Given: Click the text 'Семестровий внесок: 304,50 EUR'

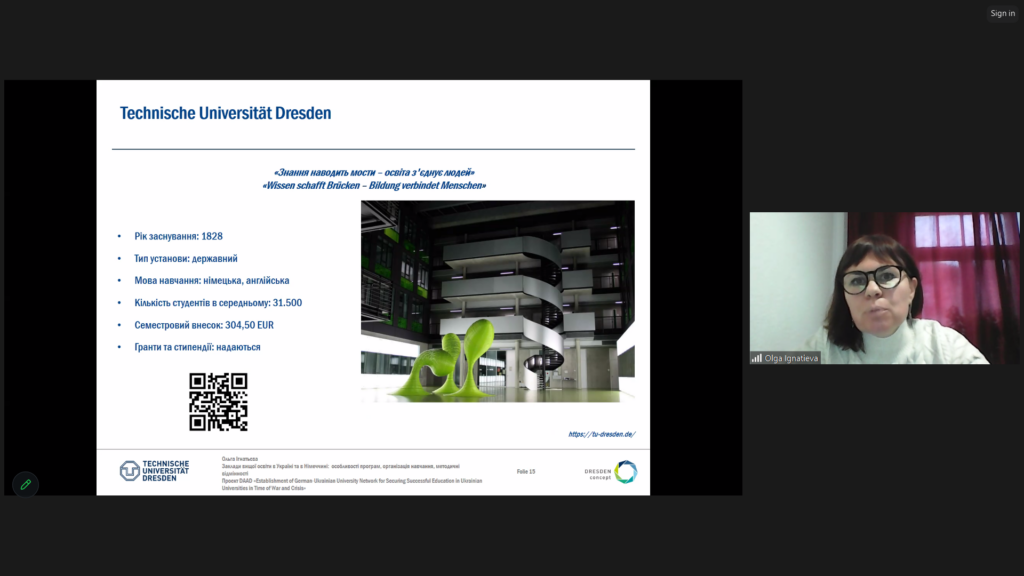Looking at the screenshot, I should click(204, 325).
